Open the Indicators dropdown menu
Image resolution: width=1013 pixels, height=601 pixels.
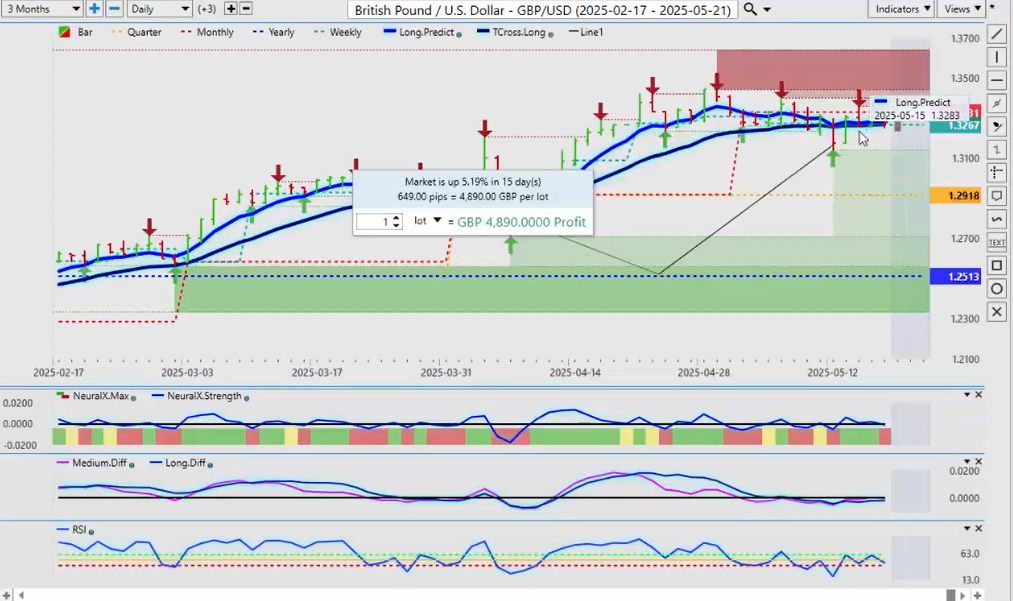tap(902, 9)
